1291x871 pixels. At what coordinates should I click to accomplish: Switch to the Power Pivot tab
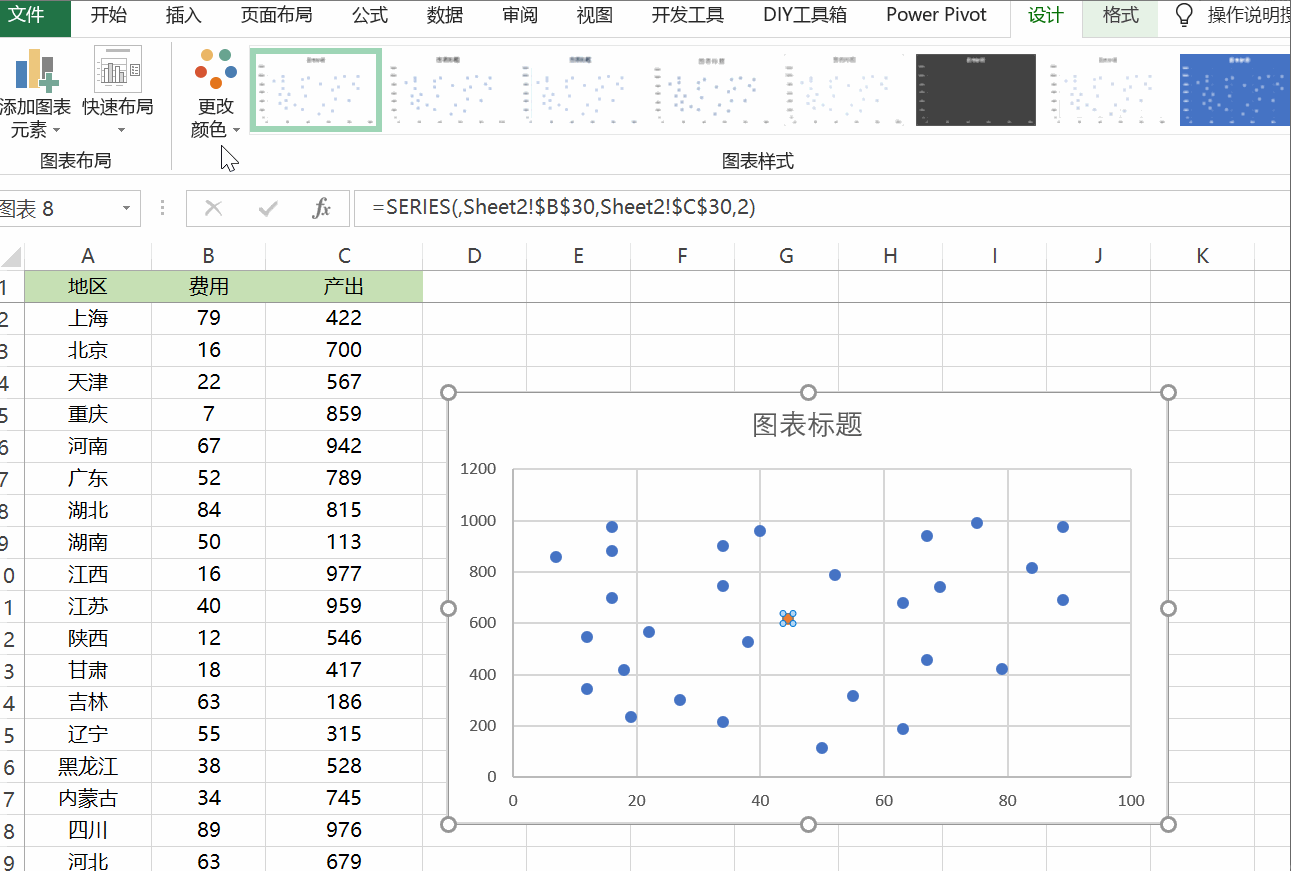click(935, 15)
